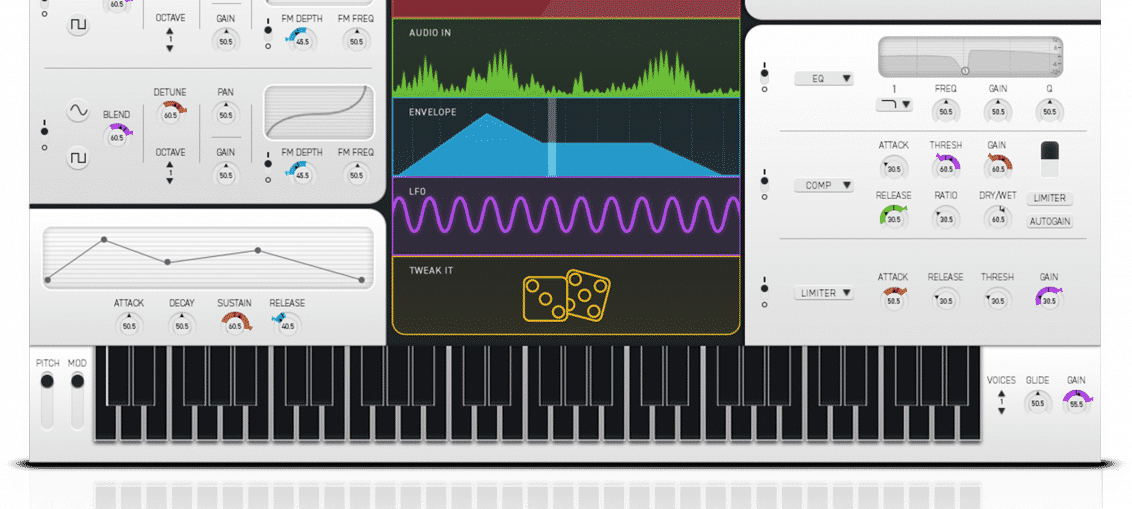The width and height of the screenshot is (1132, 509).
Task: Click the purple Blend knob
Action: click(117, 135)
